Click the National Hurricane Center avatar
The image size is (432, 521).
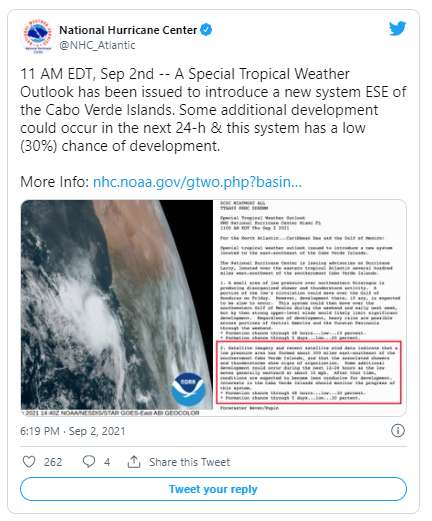(38, 37)
